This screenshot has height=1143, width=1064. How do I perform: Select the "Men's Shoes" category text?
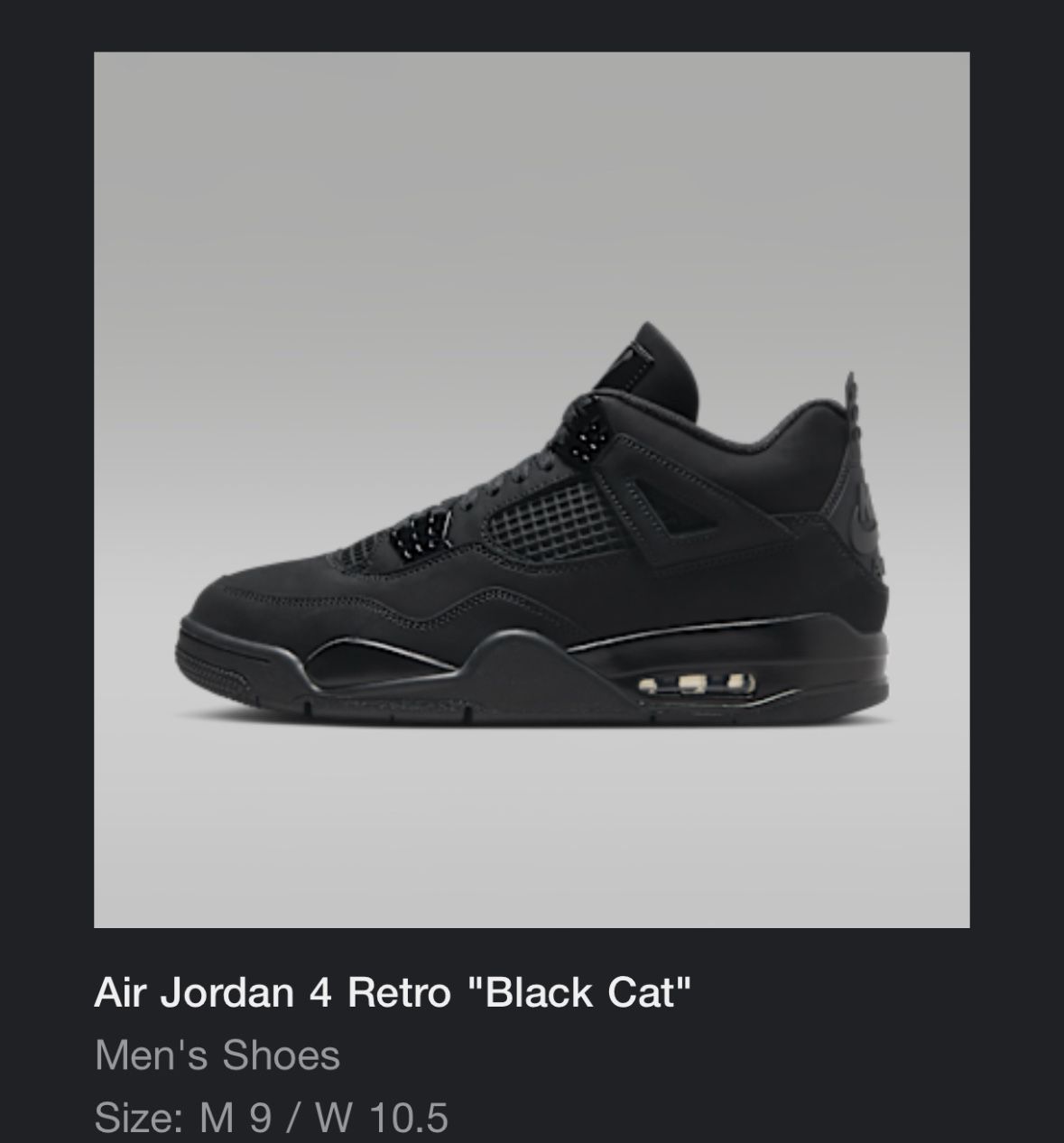click(x=217, y=1055)
